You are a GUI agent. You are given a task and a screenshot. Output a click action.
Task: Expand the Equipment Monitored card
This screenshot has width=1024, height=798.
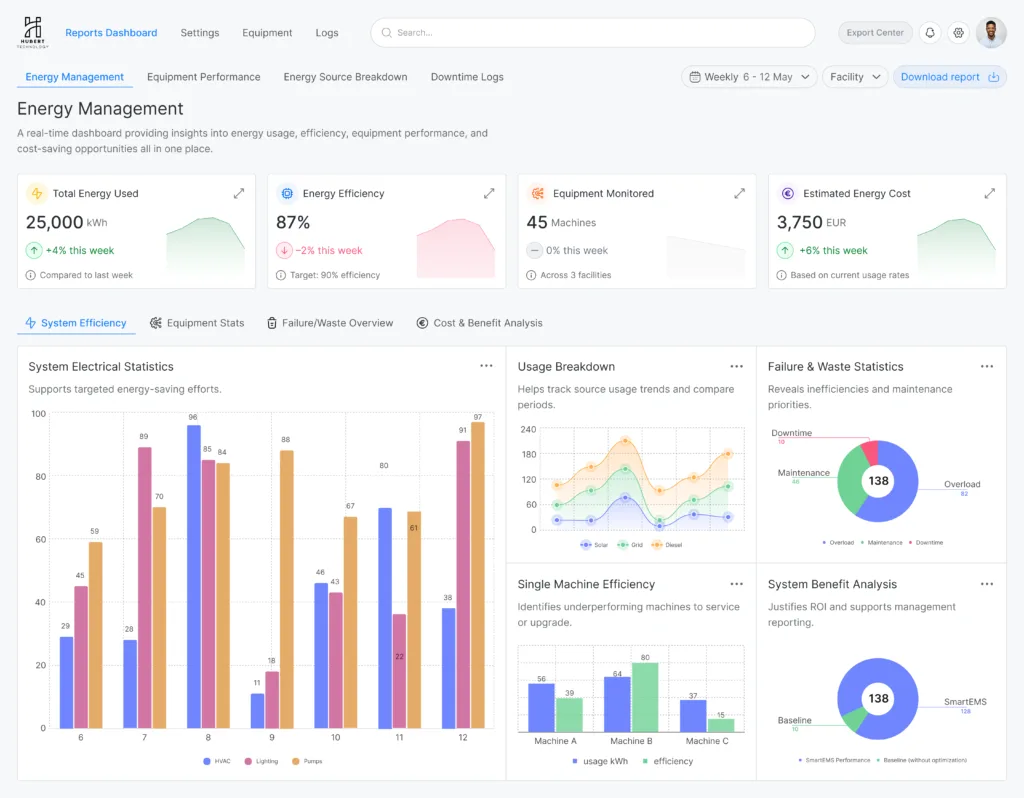[739, 193]
